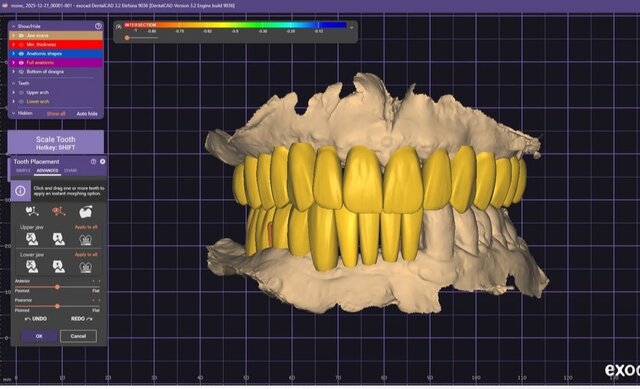Image resolution: width=640 pixels, height=389 pixels.
Task: Click Apply to all for Upper jaw
Action: click(86, 227)
